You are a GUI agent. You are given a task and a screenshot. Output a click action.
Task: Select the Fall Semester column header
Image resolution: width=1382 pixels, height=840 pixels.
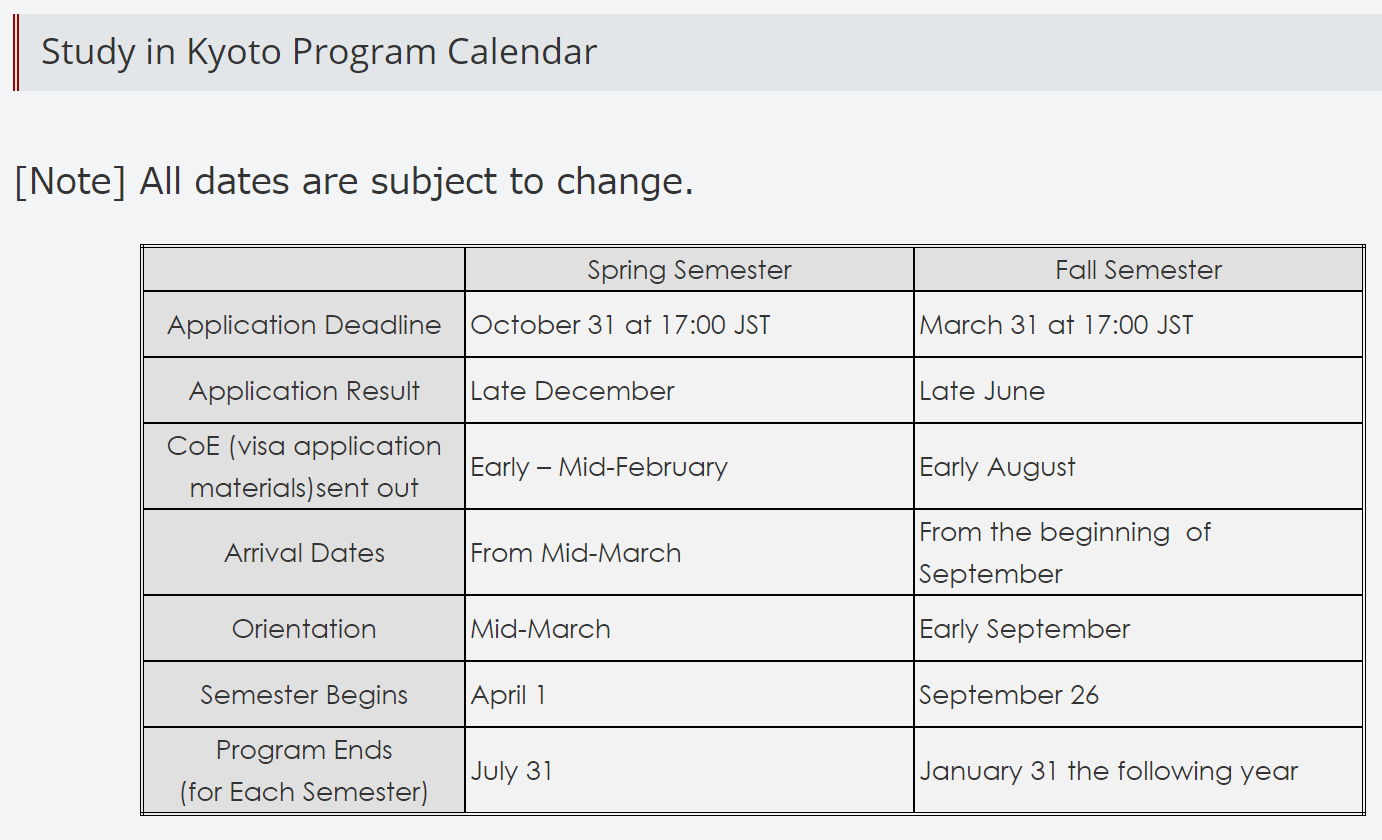coord(1138,270)
